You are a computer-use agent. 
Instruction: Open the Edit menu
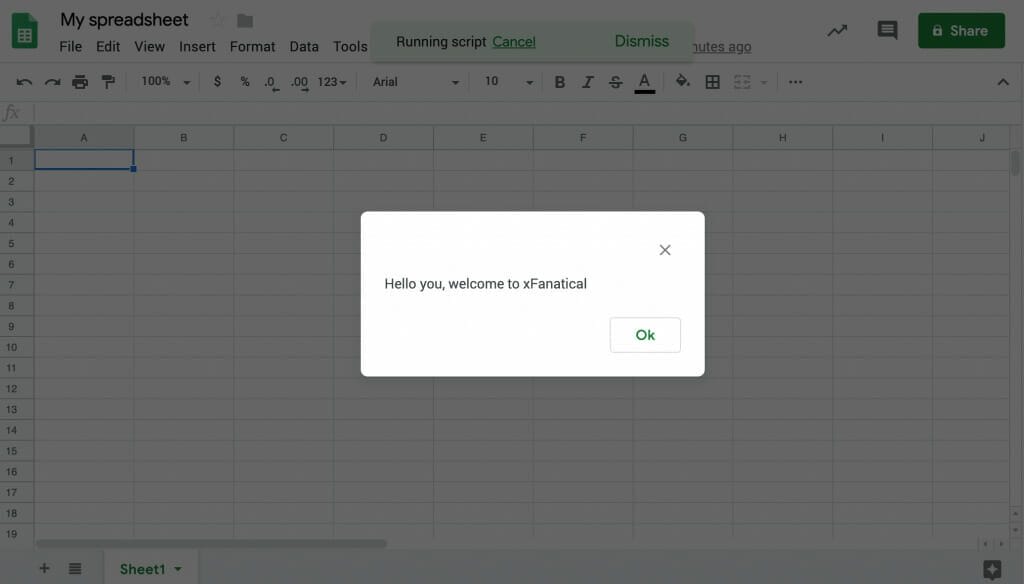click(108, 46)
